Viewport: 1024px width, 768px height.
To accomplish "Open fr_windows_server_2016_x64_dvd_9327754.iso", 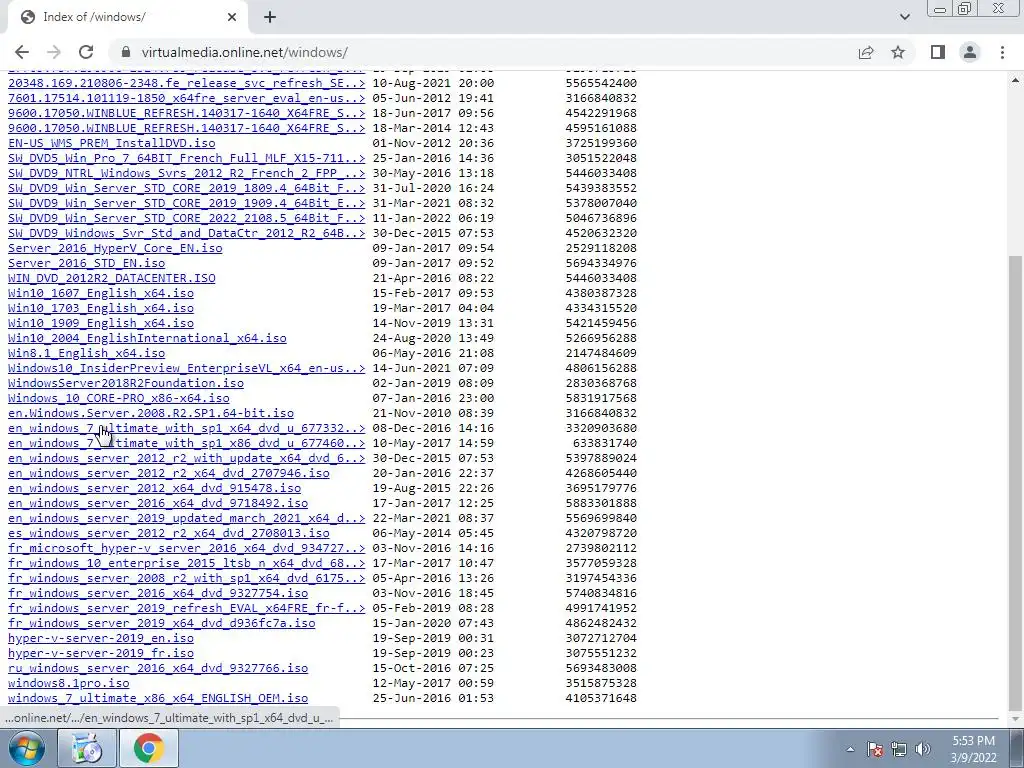I will click(x=158, y=594).
